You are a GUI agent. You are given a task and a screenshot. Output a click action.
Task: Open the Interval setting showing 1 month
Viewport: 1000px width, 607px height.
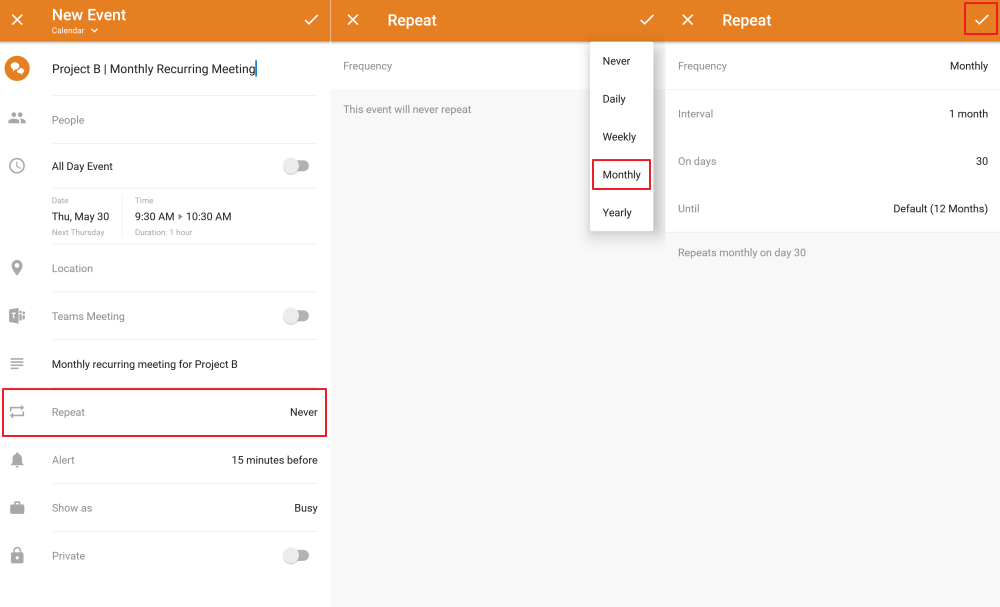830,113
